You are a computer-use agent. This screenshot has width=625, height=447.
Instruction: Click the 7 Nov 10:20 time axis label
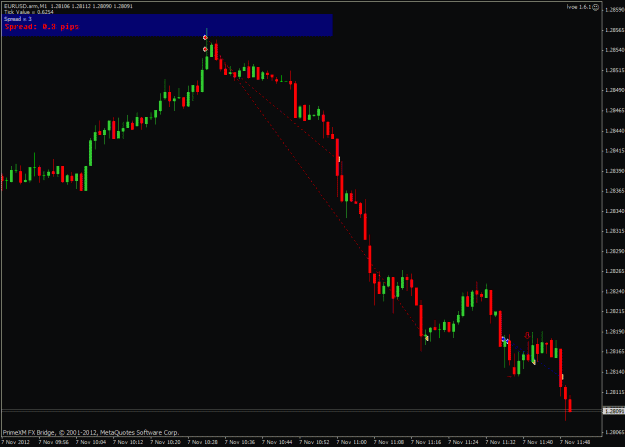(x=165, y=442)
